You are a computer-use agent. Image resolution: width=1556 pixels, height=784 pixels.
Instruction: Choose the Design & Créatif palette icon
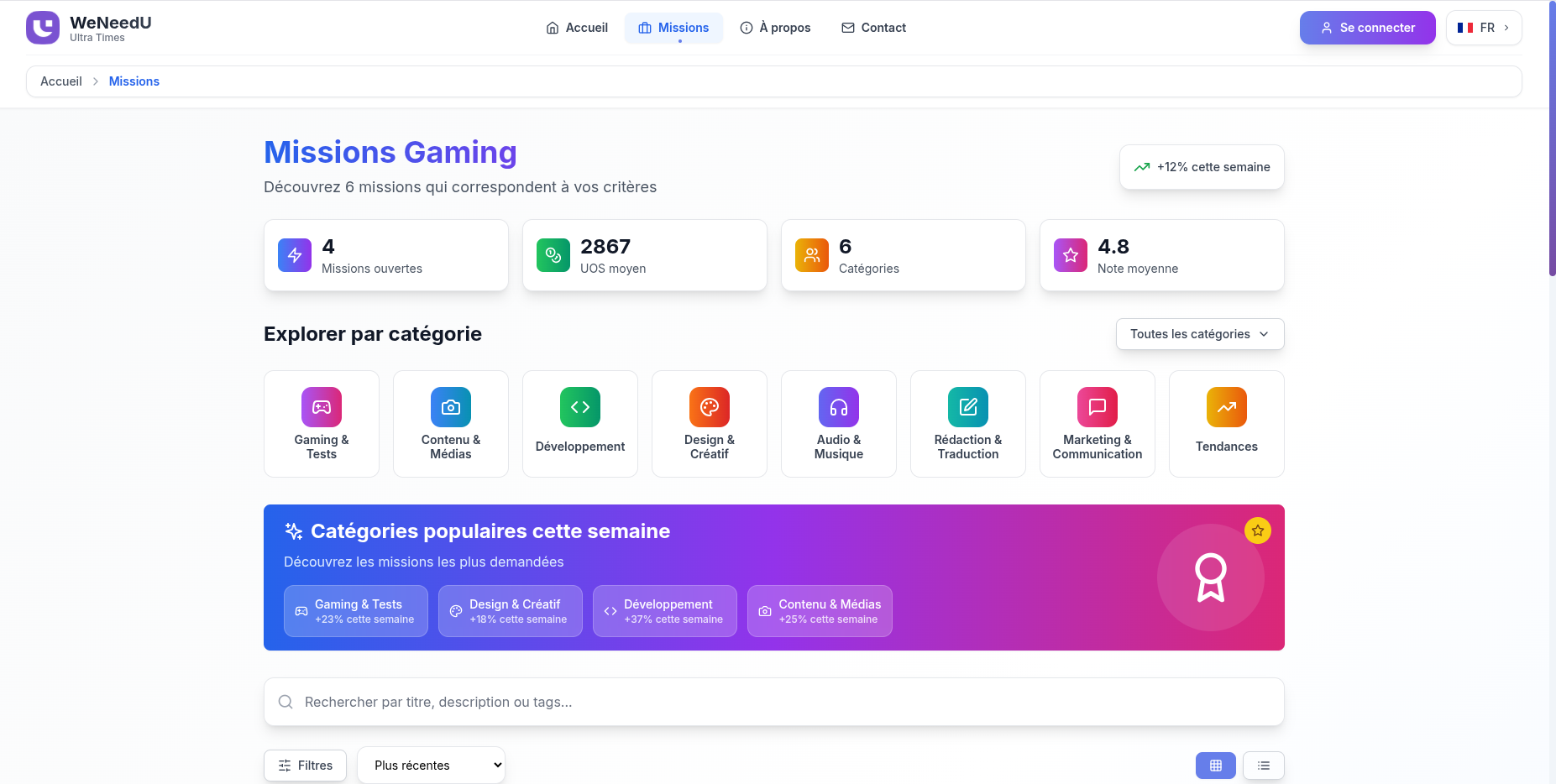[710, 407]
